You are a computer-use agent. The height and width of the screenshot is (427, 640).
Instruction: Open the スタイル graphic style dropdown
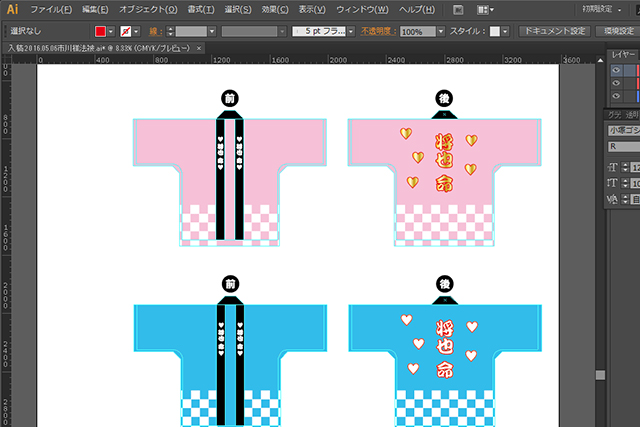(x=505, y=31)
